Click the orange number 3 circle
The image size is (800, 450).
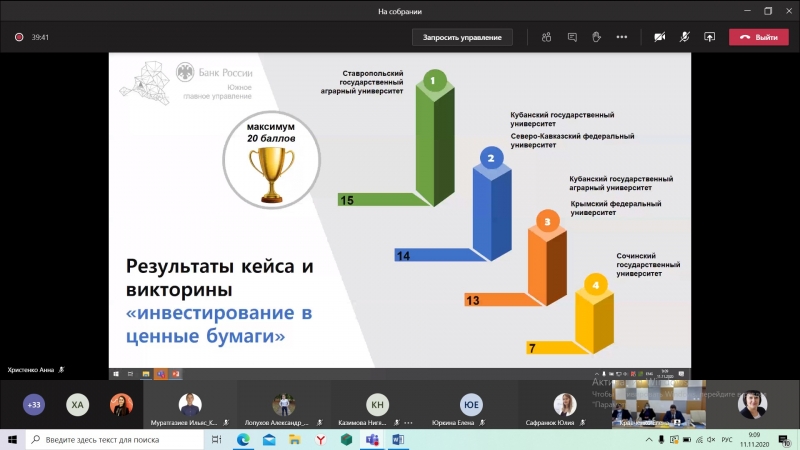coord(547,221)
